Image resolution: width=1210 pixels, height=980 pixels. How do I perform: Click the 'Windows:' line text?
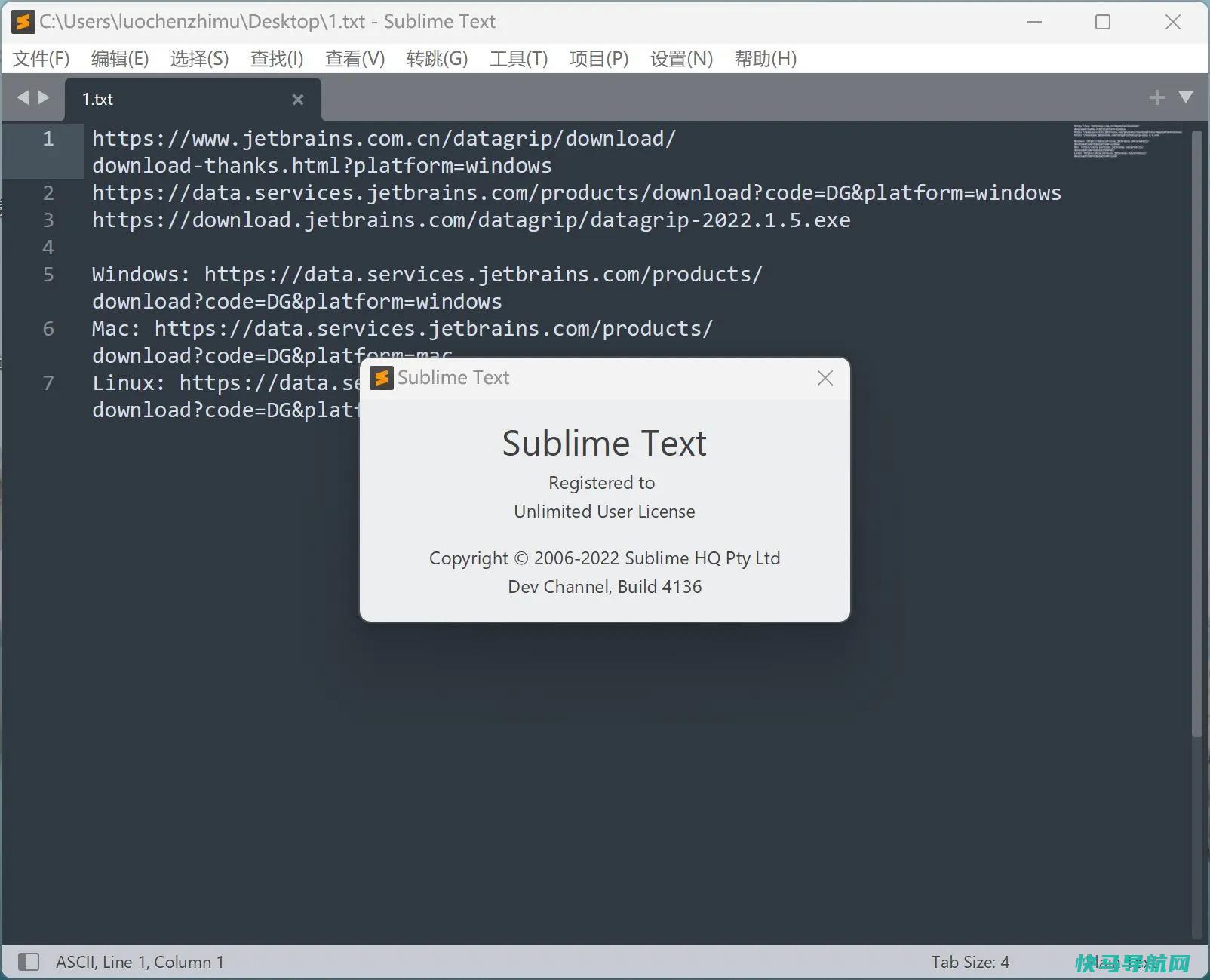point(428,275)
